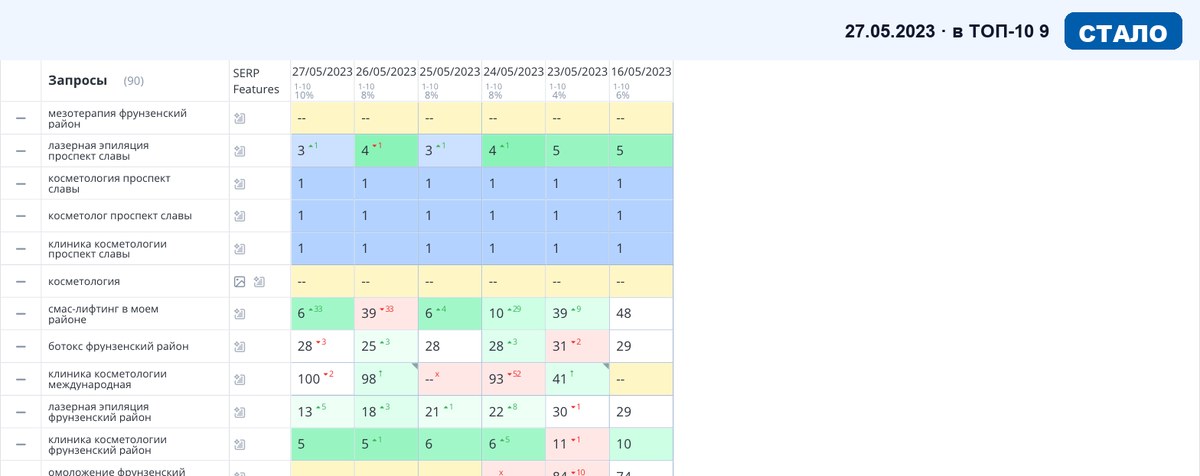Viewport: 1200px width, 476px height.
Task: Open SERP feature icon for клиника косметологии проспект славы
Action: click(239, 249)
